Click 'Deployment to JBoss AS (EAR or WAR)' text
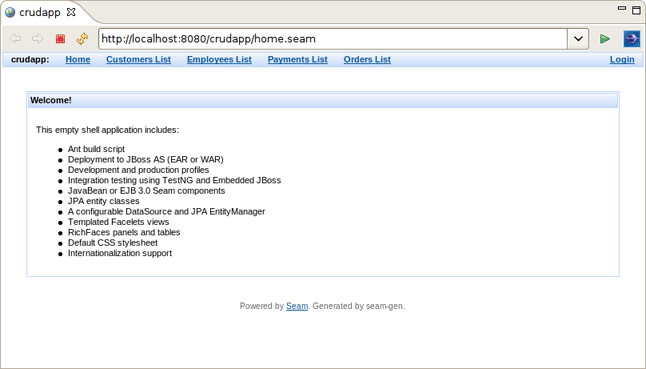The width and height of the screenshot is (646, 369). click(145, 159)
